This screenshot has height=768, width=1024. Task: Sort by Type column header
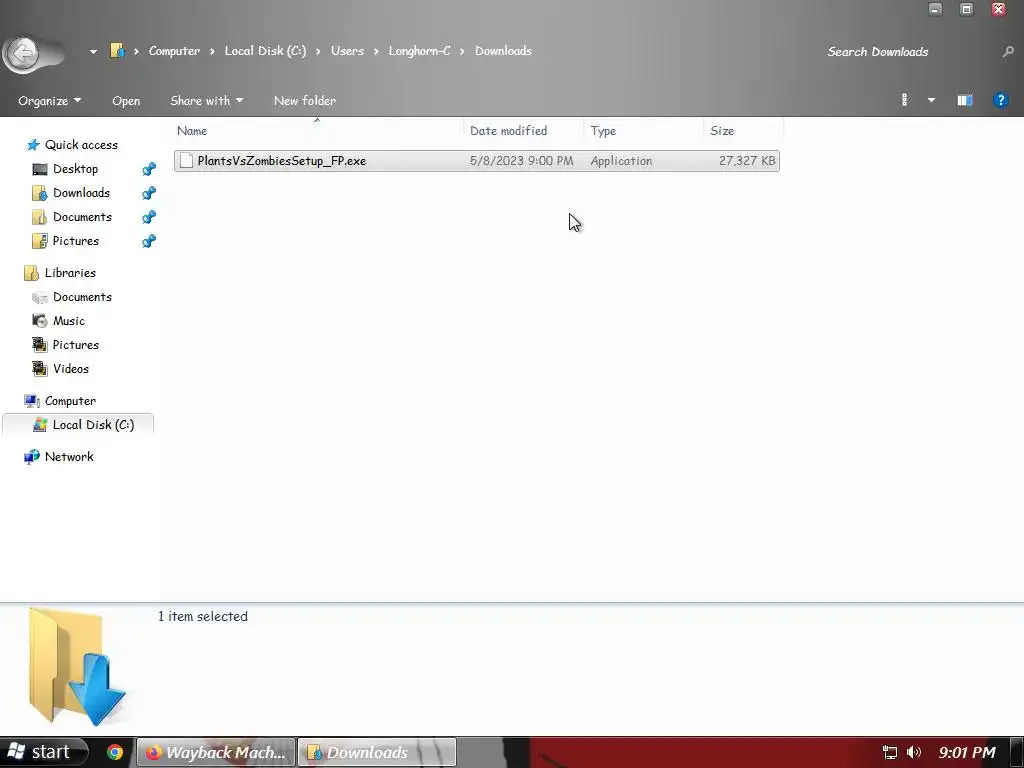(643, 131)
